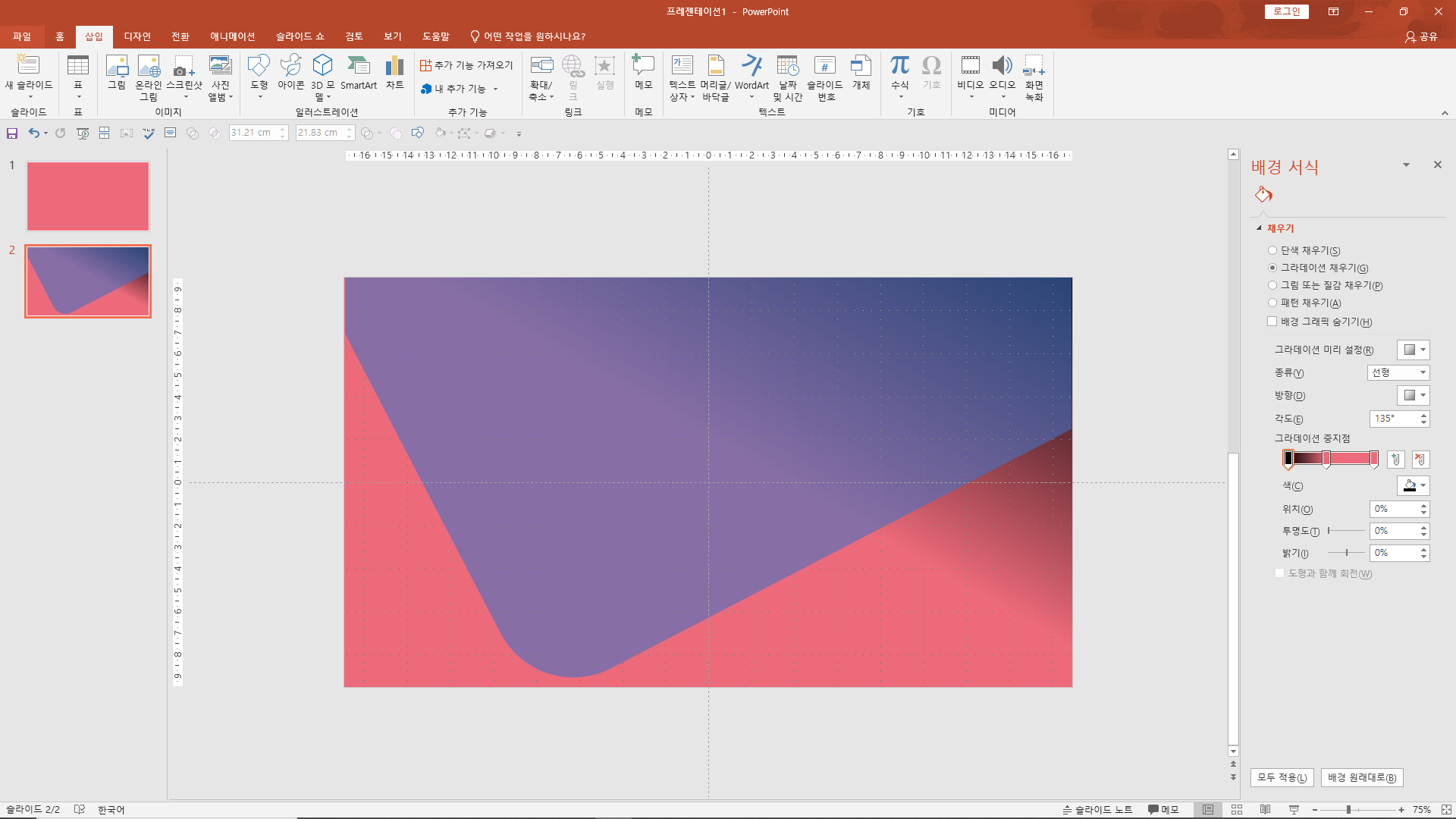Viewport: 1456px width, 819px height.
Task: Open the gradient preset dropdown
Action: coord(1414,350)
